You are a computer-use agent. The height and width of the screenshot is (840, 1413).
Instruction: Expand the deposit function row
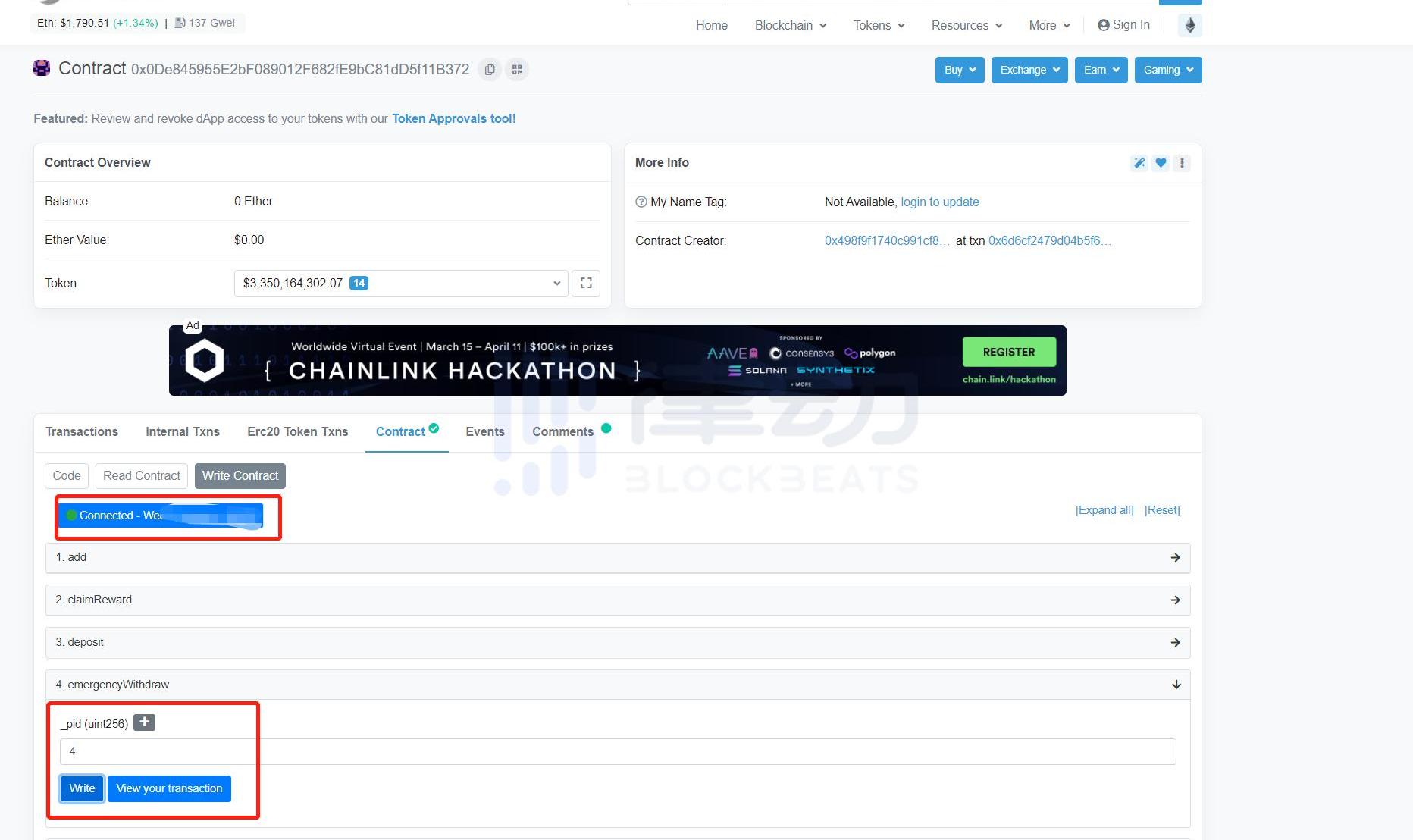point(617,642)
